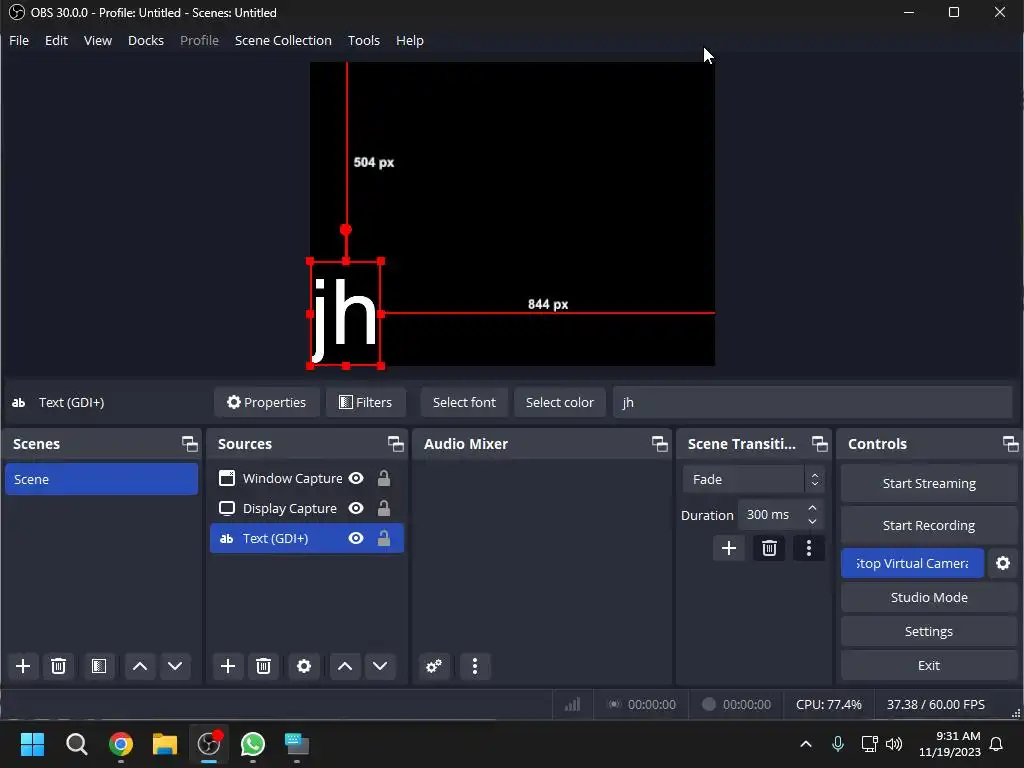Pop out the Scenes dock
Viewport: 1024px width, 768px height.
pos(189,444)
